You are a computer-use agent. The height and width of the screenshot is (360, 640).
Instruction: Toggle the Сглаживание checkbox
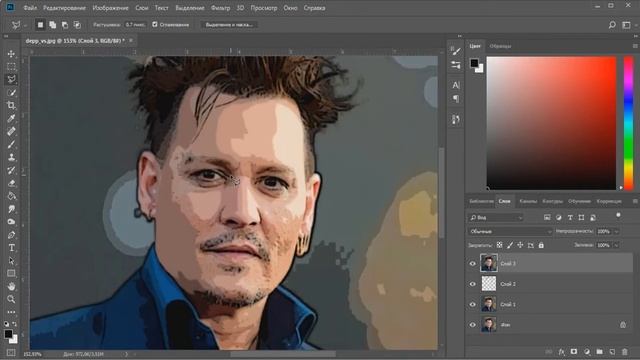point(155,24)
